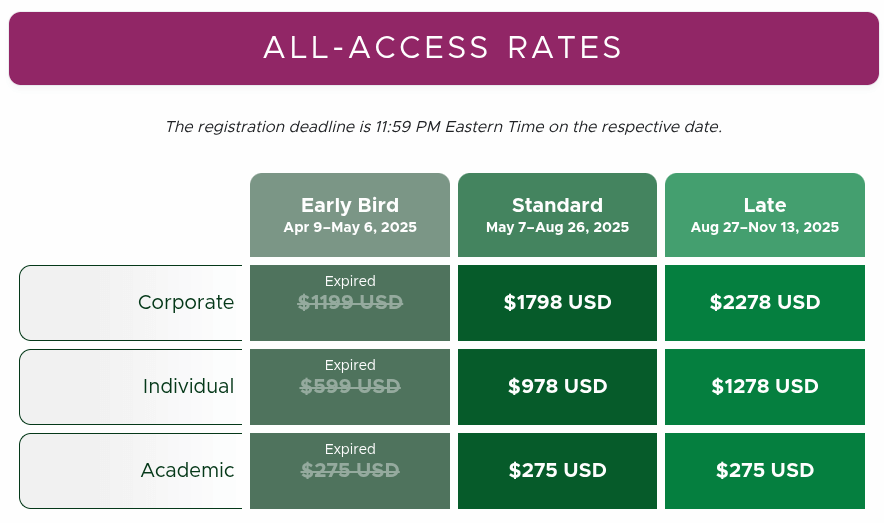Click the ALL-ACCESS RATES banner heading
The height and width of the screenshot is (523, 884).
pyautogui.click(x=443, y=48)
